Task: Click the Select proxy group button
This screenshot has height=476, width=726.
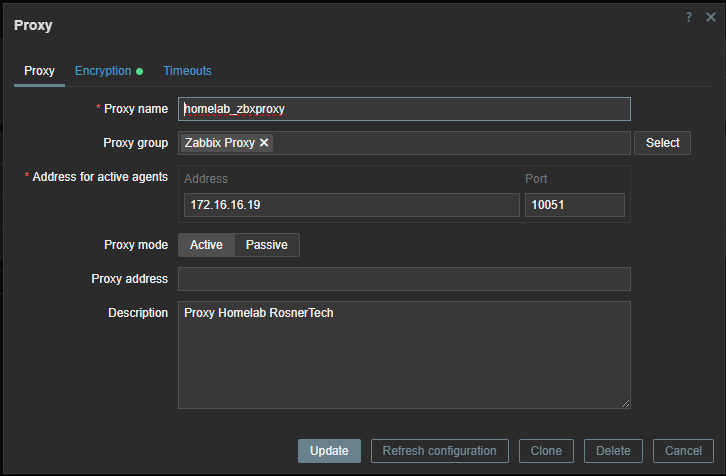Action: pyautogui.click(x=663, y=143)
